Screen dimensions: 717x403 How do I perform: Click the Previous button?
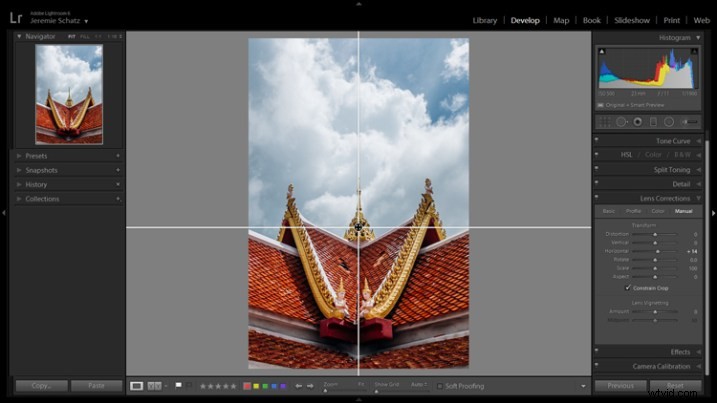click(x=621, y=386)
